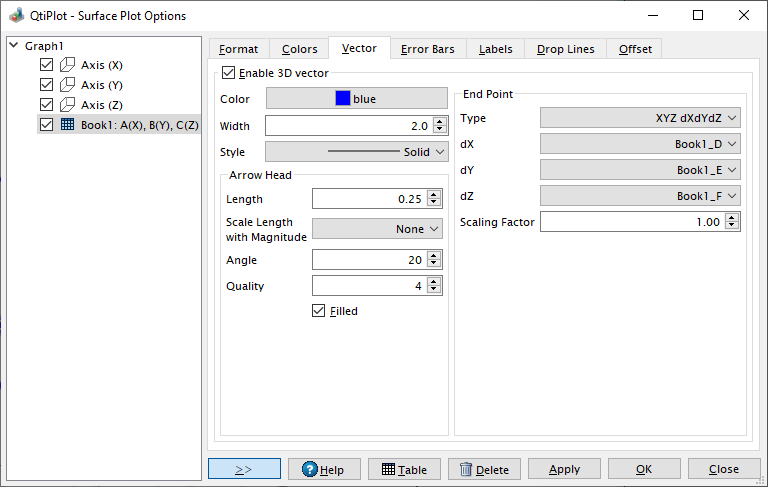Click the QtiPlot app icon in title bar
768x487 pixels.
point(15,15)
